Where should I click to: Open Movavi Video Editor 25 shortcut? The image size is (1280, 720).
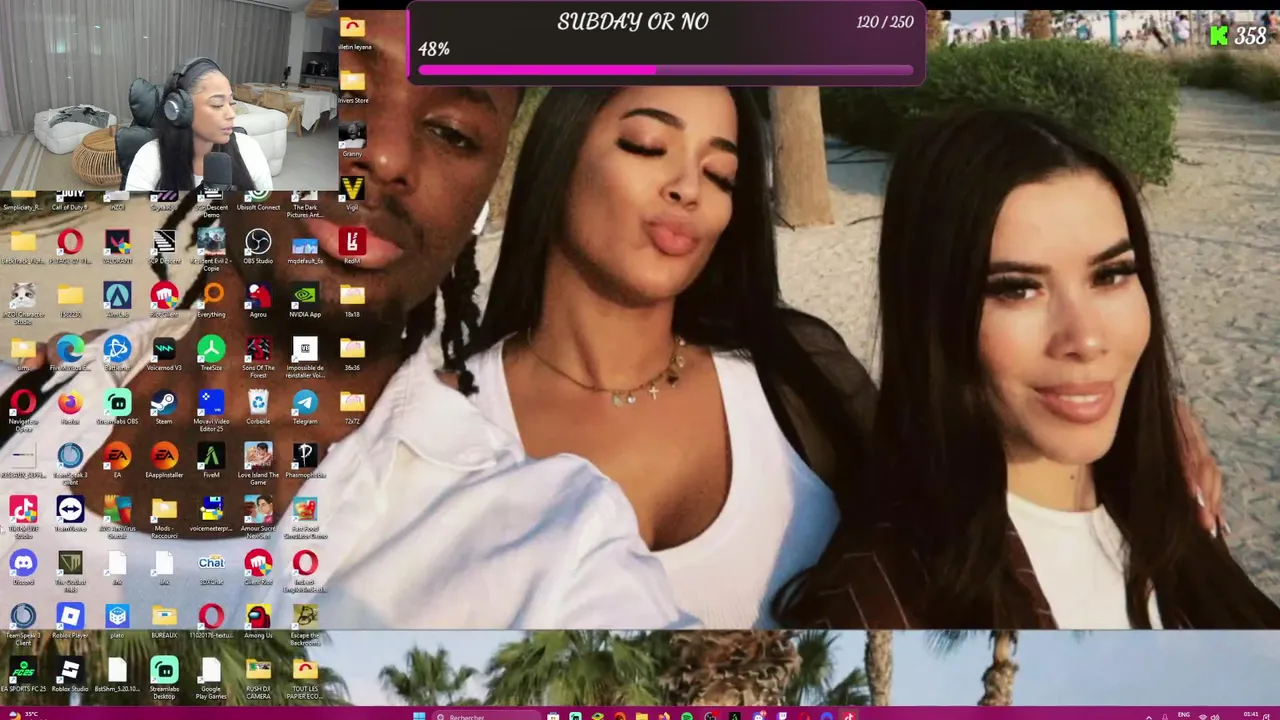point(211,410)
